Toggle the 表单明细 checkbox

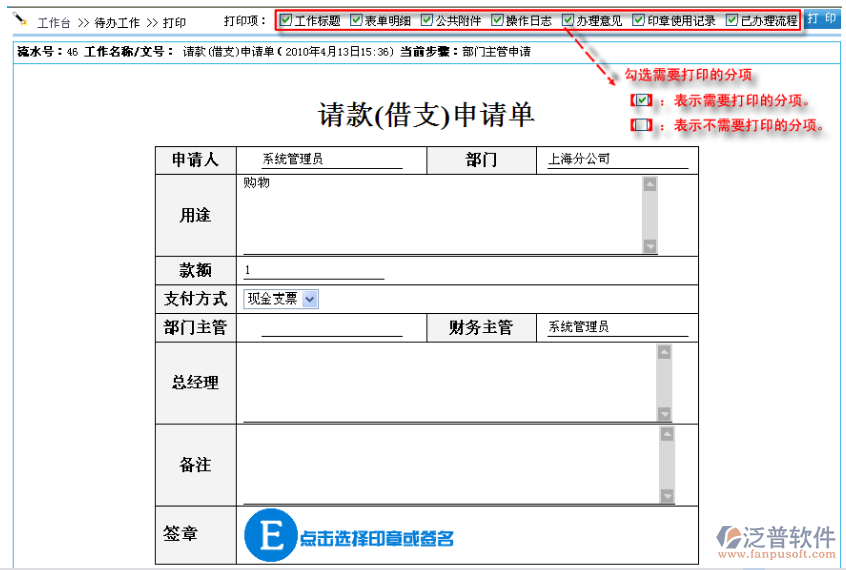(x=356, y=21)
